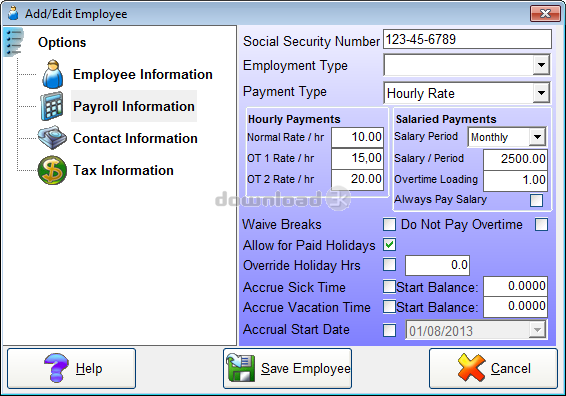
Task: Click the purple question mark Help icon
Action: (x=56, y=368)
